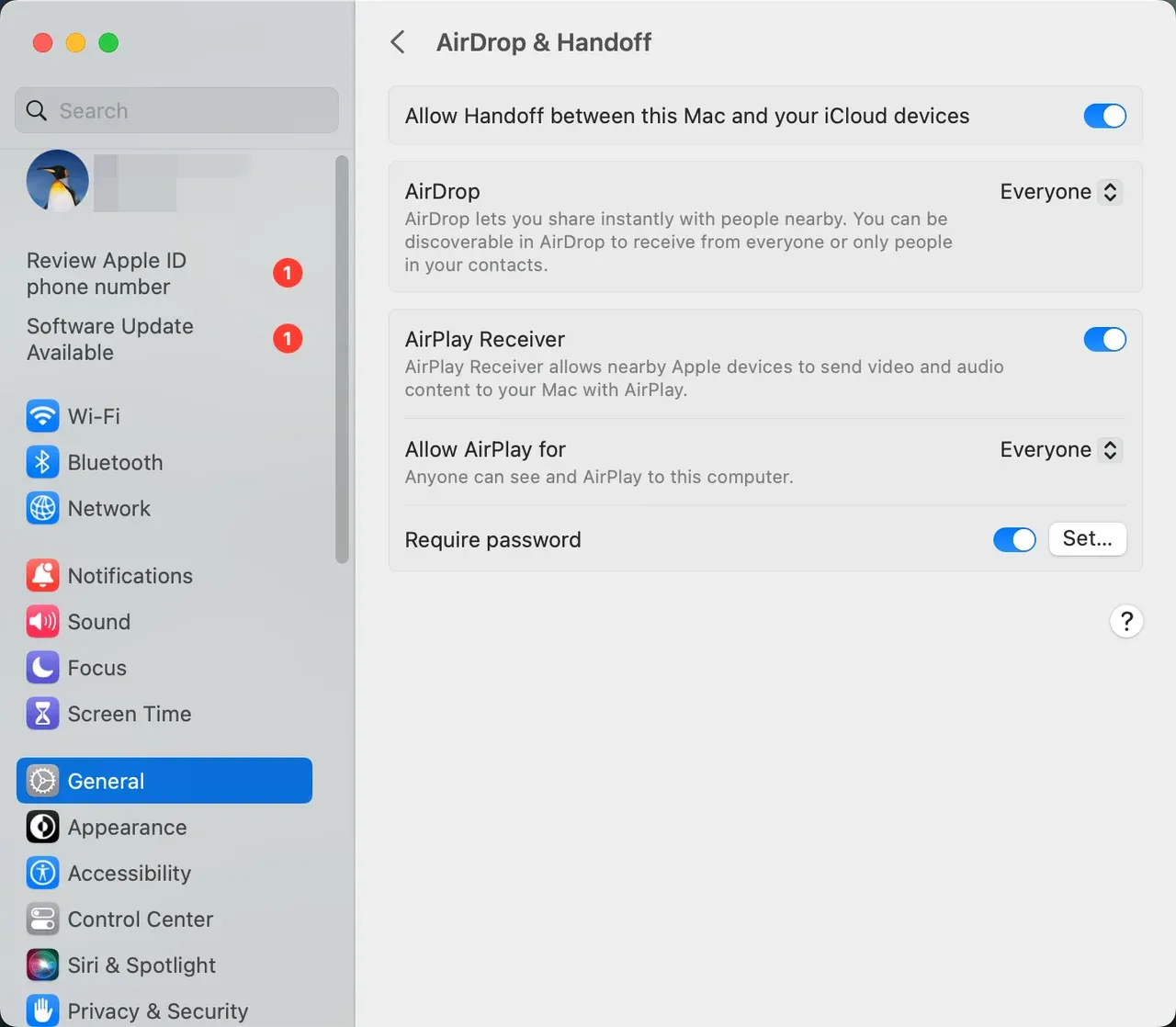The height and width of the screenshot is (1027, 1176).
Task: Click the Privacy & Security hand icon
Action: pyautogui.click(x=42, y=1010)
